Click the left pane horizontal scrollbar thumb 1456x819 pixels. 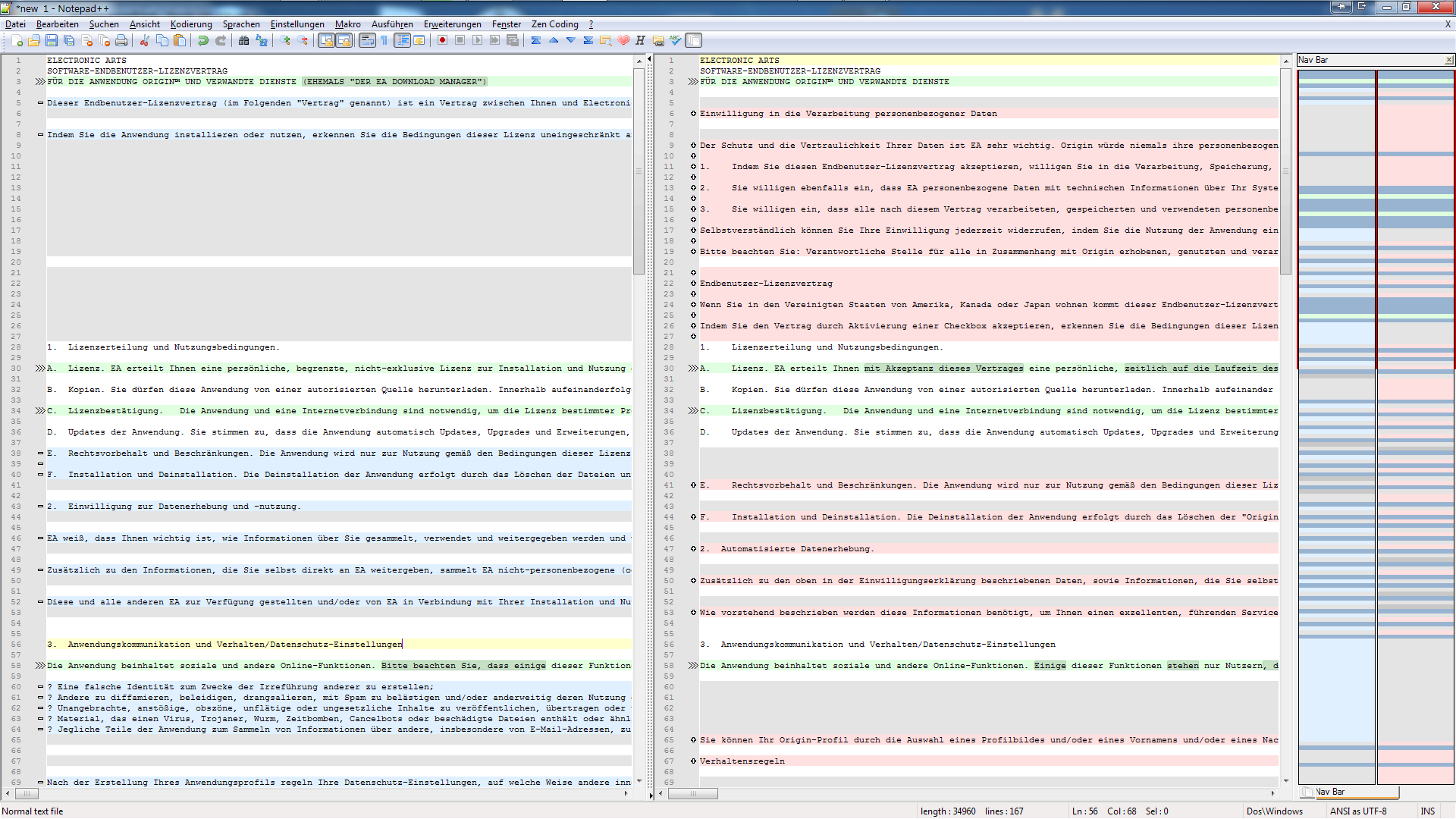(27, 794)
